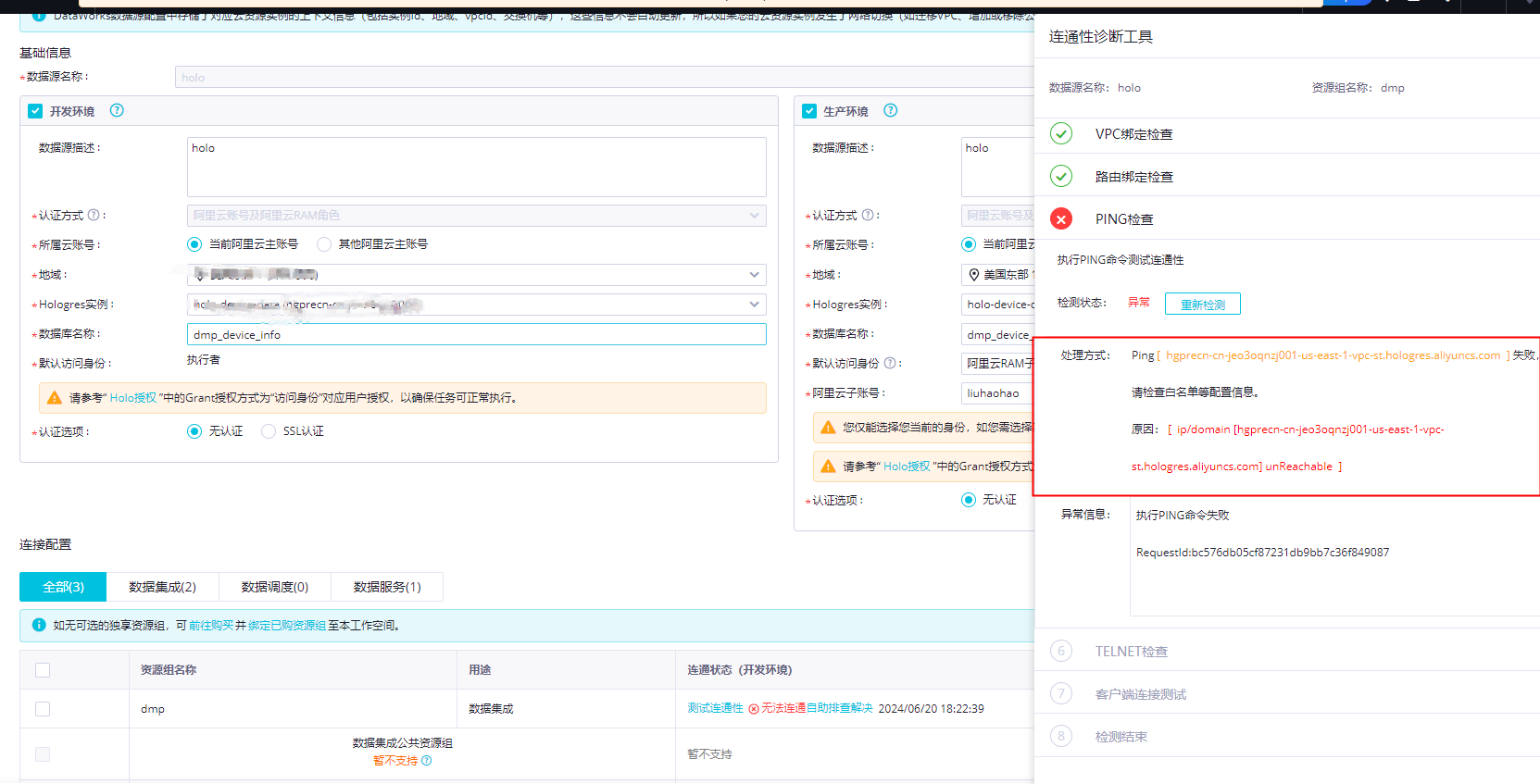Select 无认证 radio in 开发环境

[x=194, y=431]
